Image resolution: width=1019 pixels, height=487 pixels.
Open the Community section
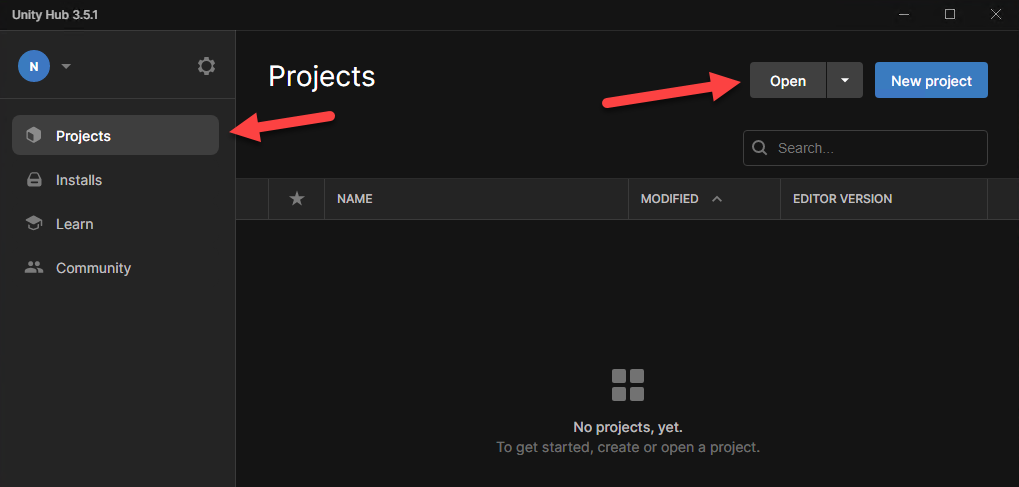(116, 268)
